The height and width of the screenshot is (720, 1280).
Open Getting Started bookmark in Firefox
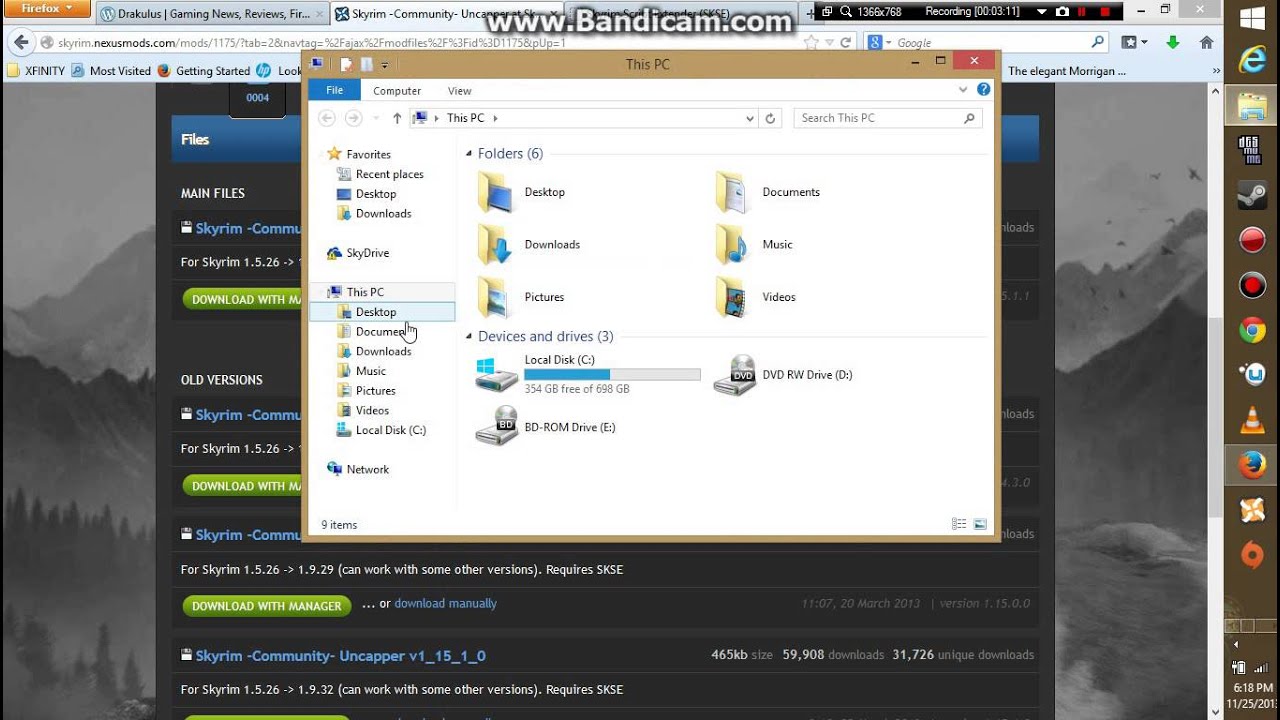(x=203, y=71)
